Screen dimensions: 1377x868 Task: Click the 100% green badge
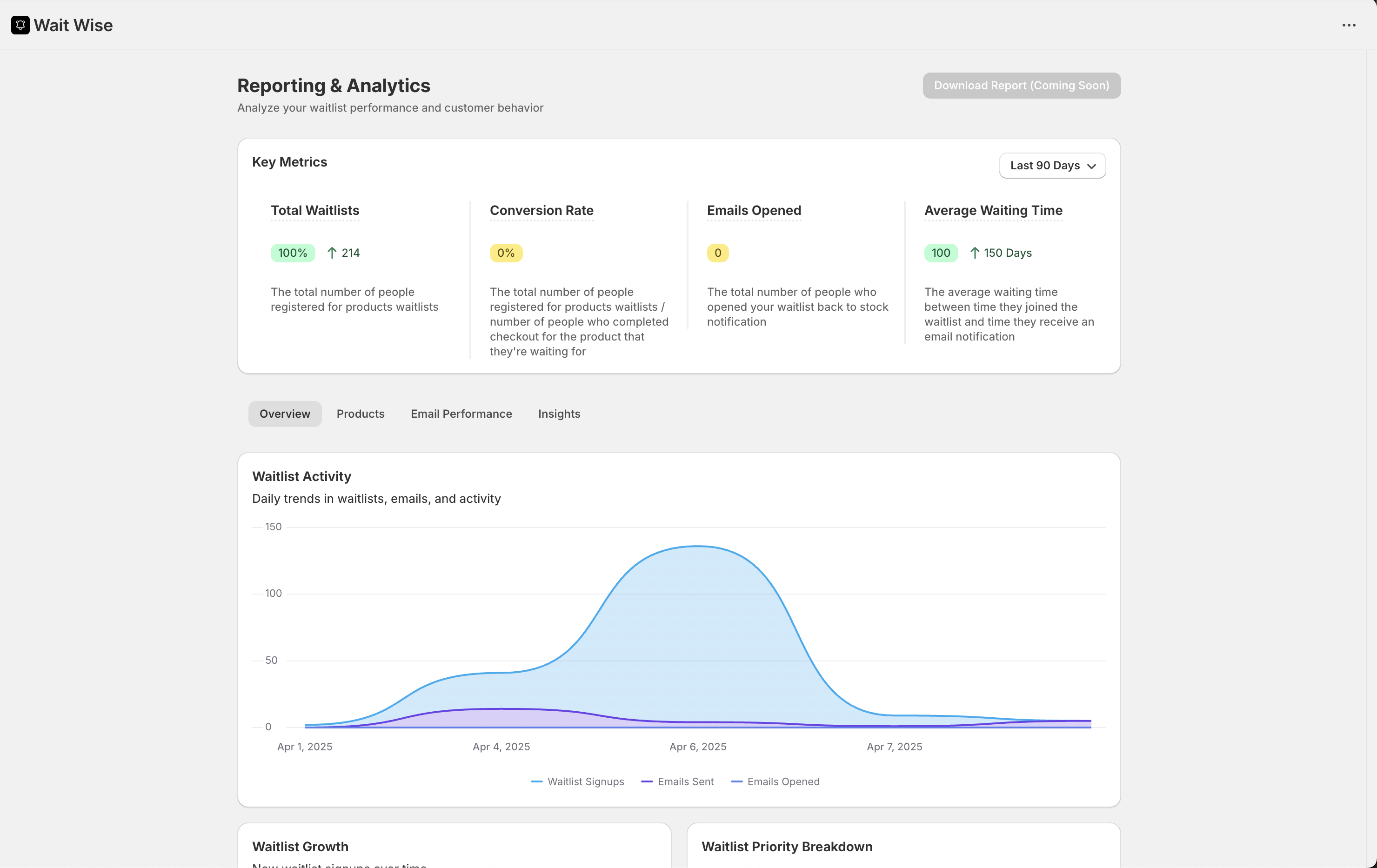[293, 253]
